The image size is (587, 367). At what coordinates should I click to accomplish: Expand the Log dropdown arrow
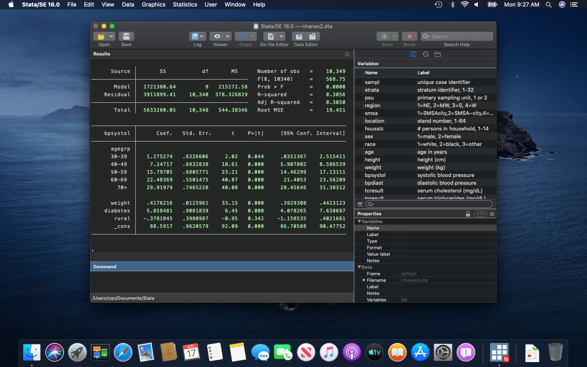point(202,36)
